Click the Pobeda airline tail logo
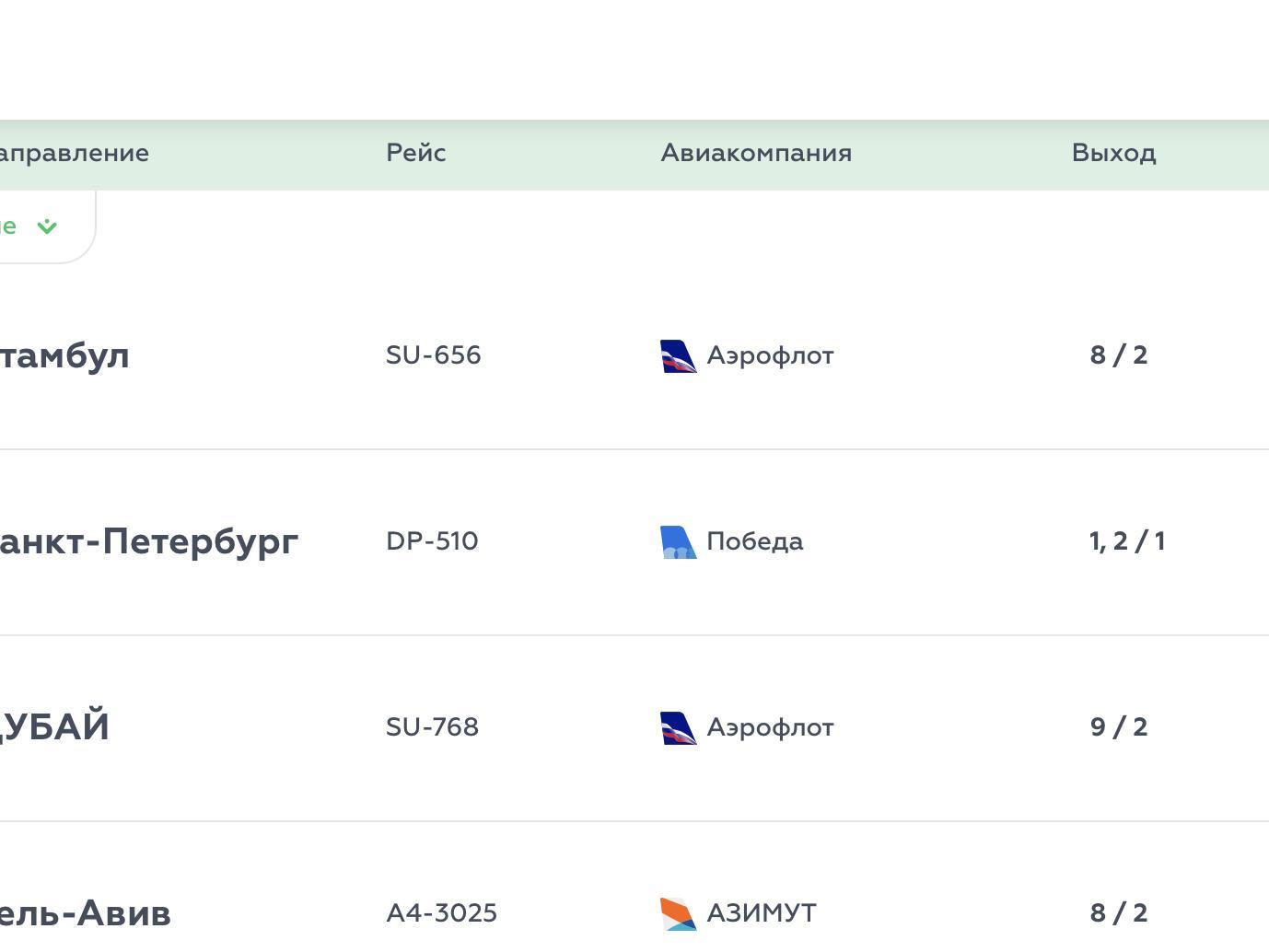The height and width of the screenshot is (952, 1269). point(679,542)
